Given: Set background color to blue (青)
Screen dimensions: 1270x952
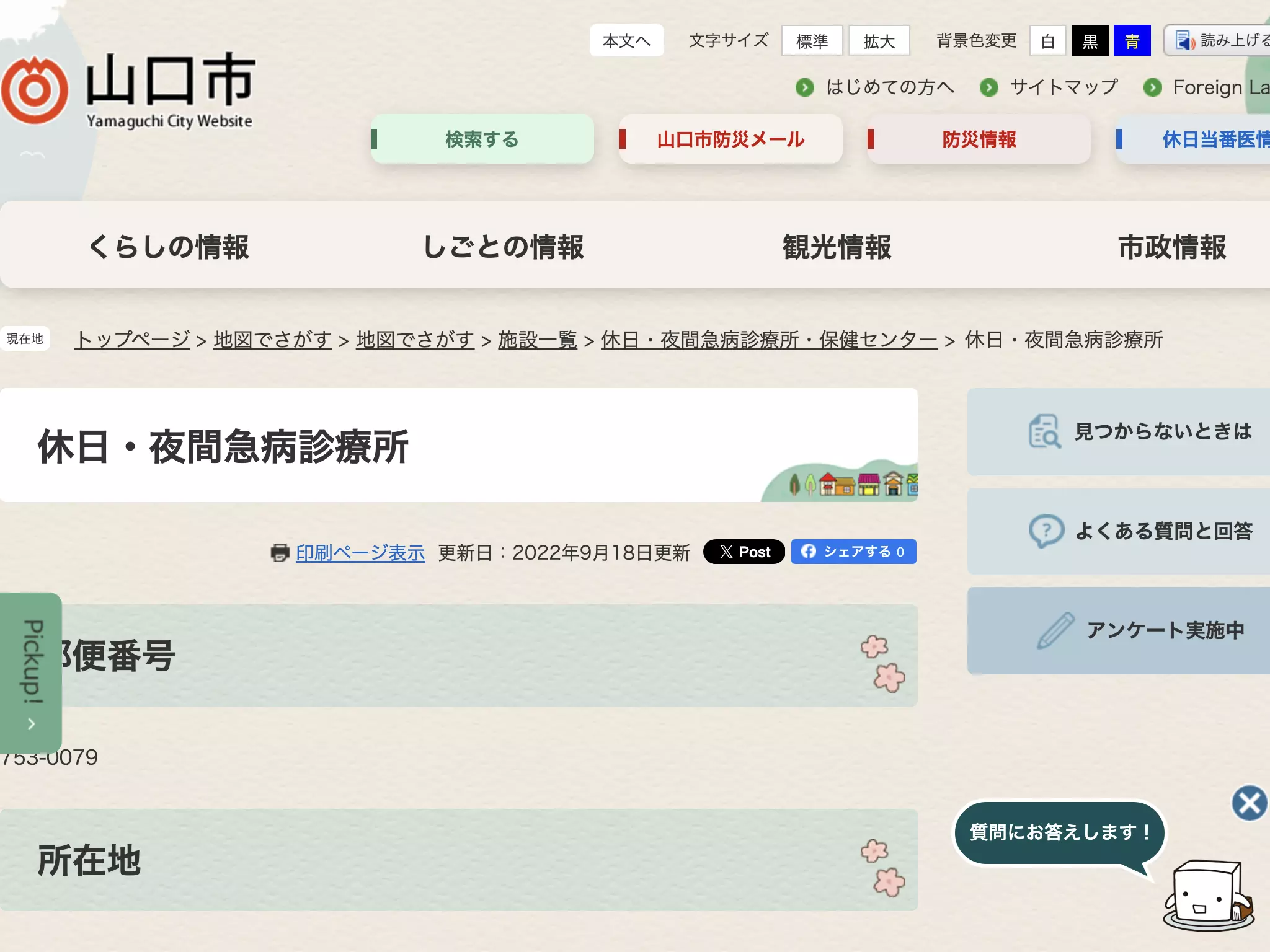Looking at the screenshot, I should tap(1132, 41).
